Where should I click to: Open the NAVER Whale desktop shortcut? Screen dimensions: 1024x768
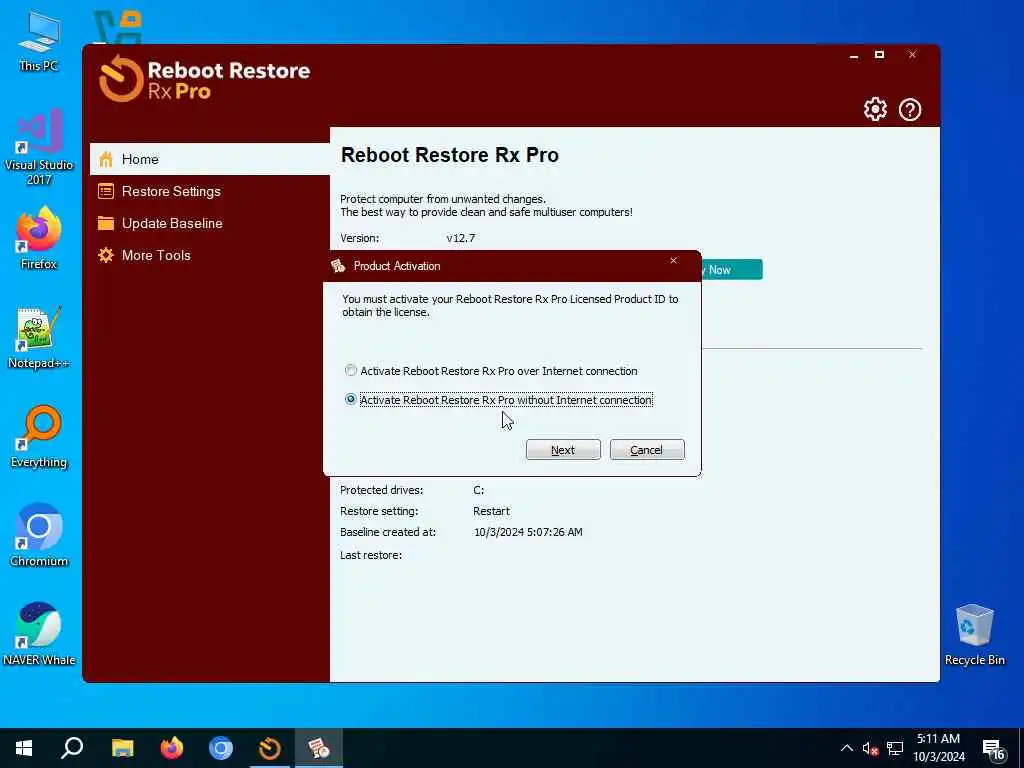point(39,634)
